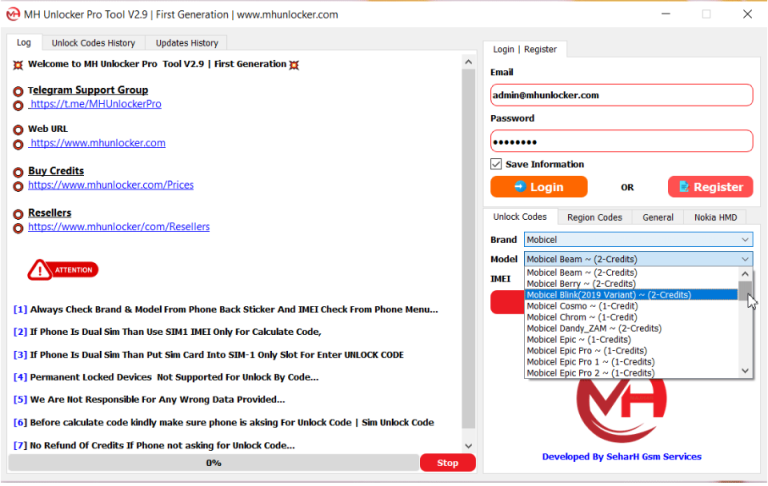Click the bullet icon beside t.me/MHUnlockerPro link

[18, 105]
